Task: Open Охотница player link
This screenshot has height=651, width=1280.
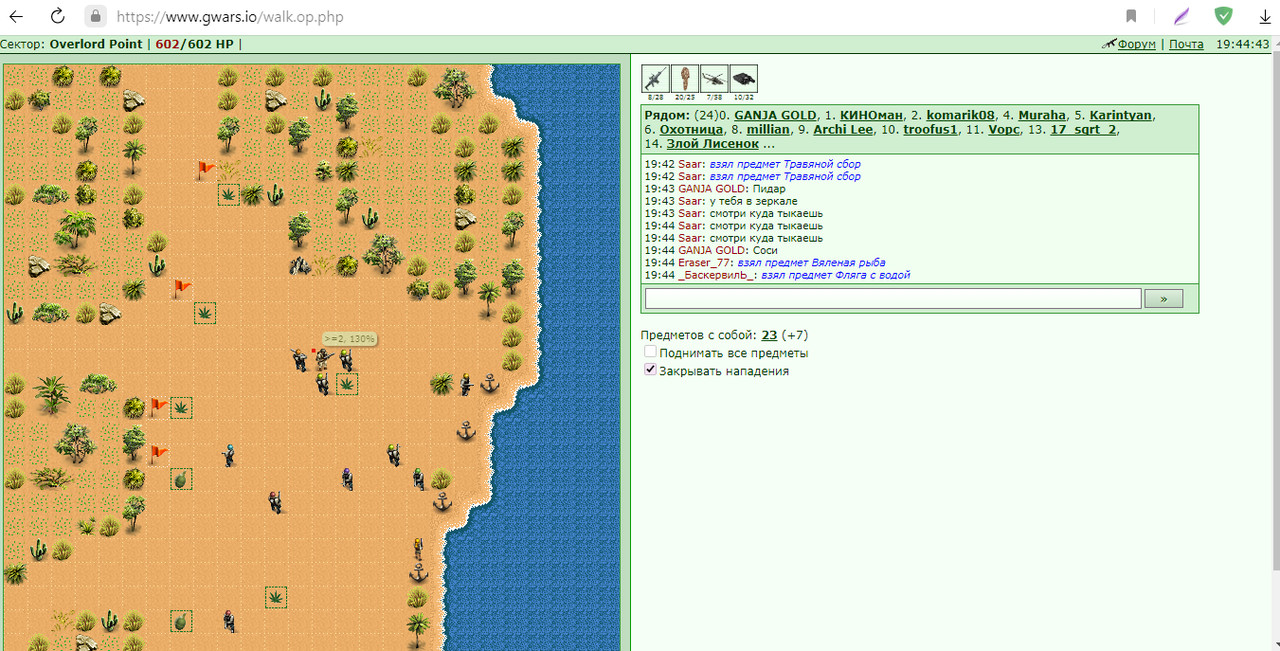Action: 692,130
